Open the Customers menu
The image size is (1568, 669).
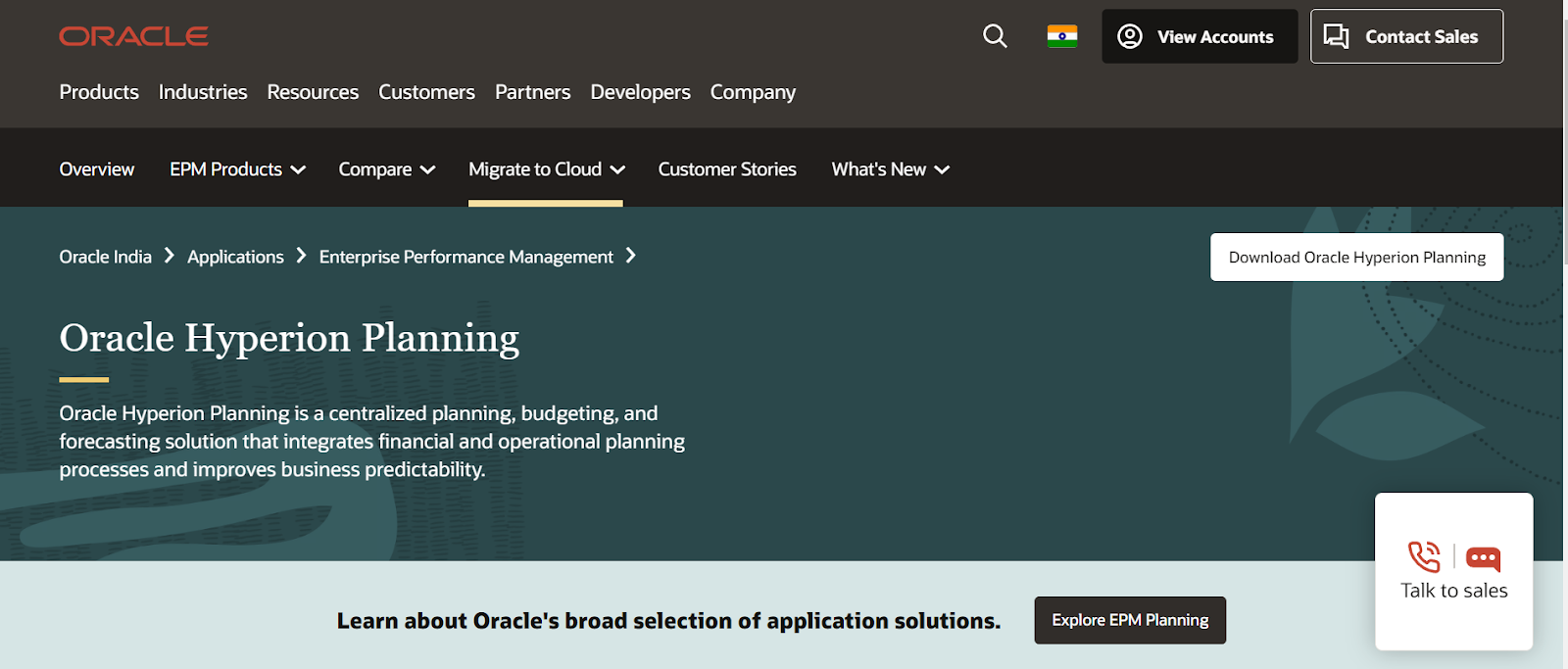[x=426, y=92]
